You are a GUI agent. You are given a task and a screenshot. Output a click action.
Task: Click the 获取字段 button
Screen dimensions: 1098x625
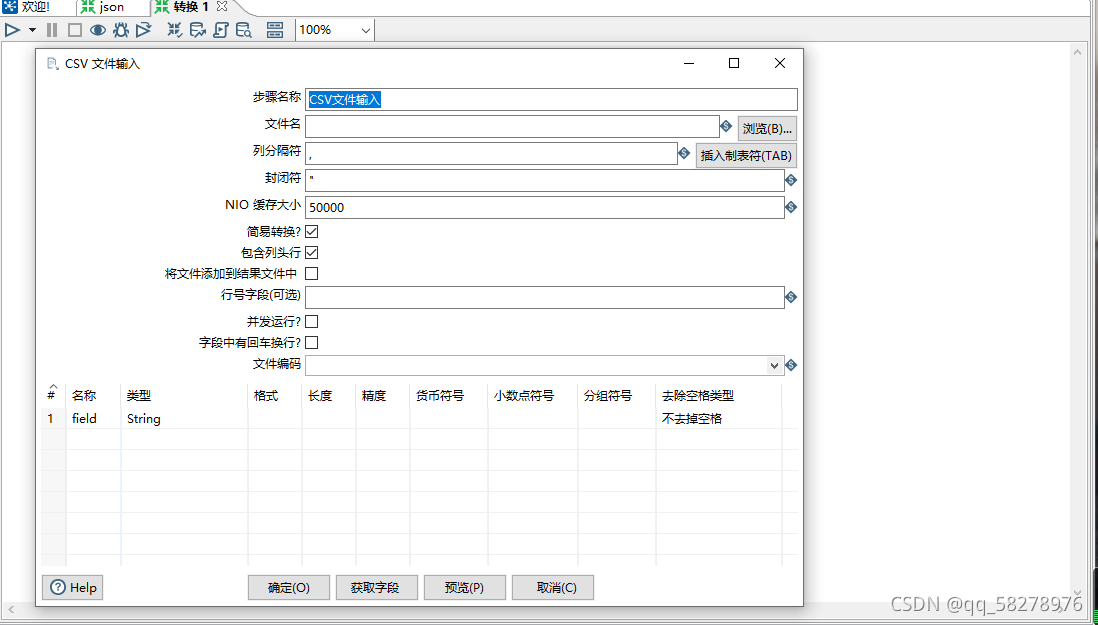point(377,587)
